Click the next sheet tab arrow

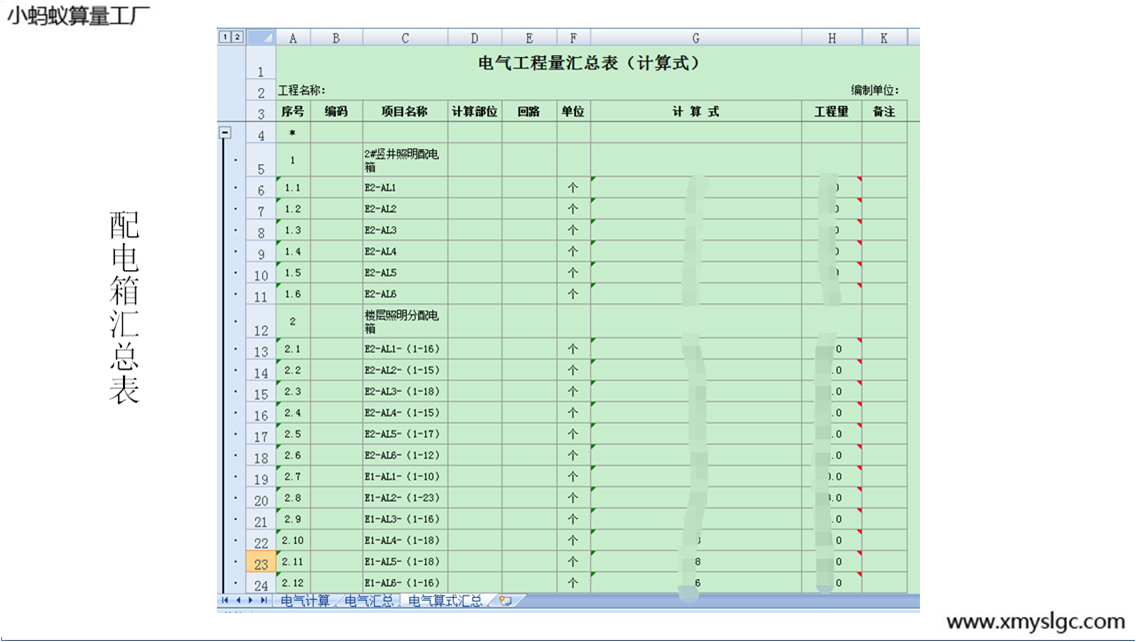(x=250, y=600)
